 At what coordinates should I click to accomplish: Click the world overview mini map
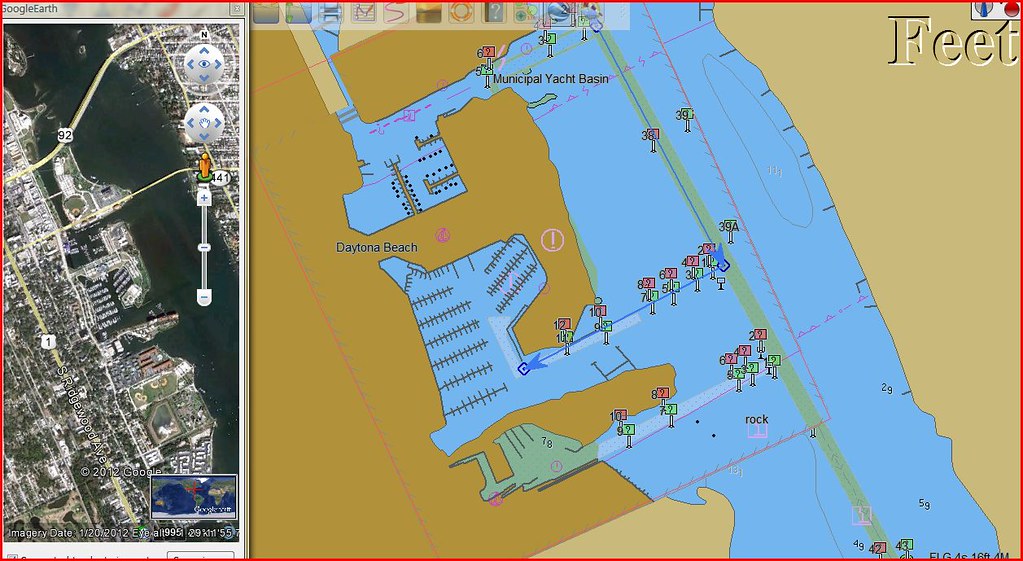(x=194, y=497)
